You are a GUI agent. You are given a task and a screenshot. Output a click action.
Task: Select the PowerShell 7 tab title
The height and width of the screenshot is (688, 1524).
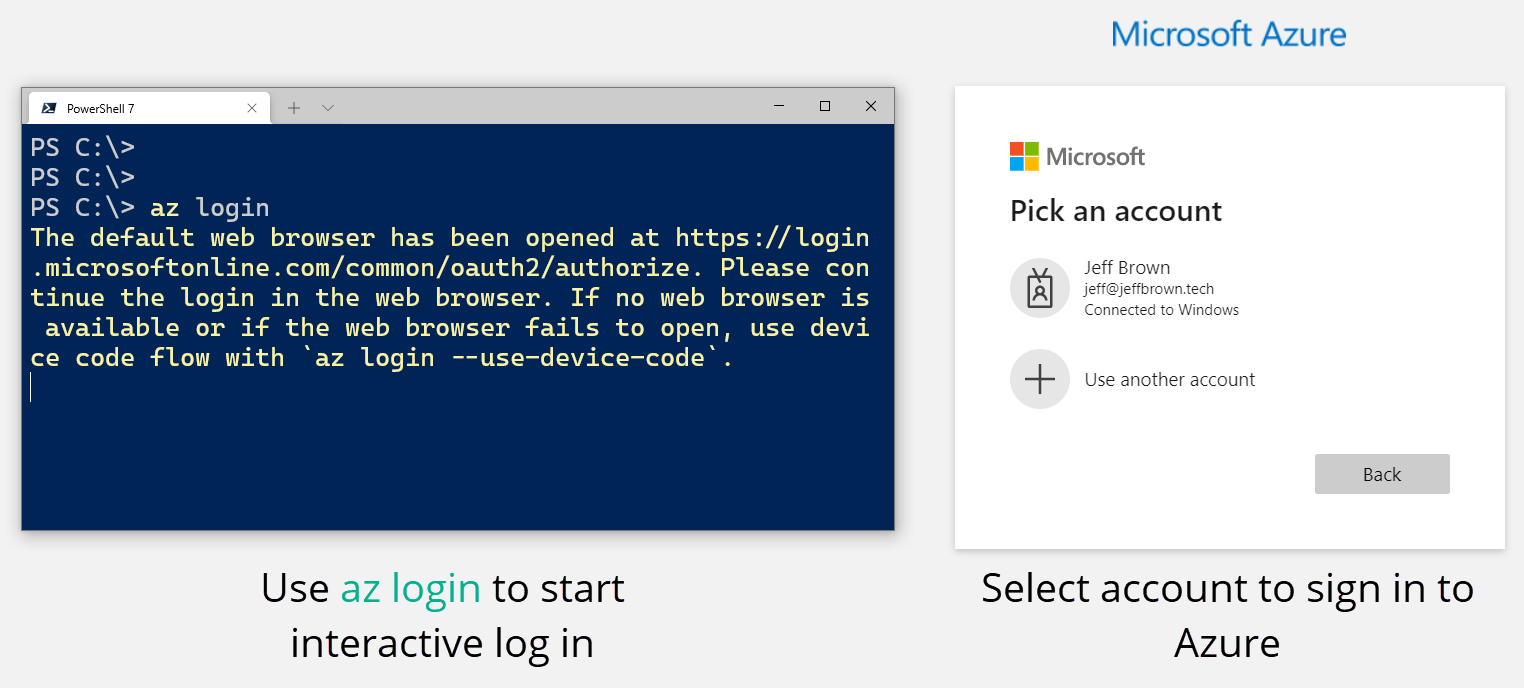pos(100,108)
